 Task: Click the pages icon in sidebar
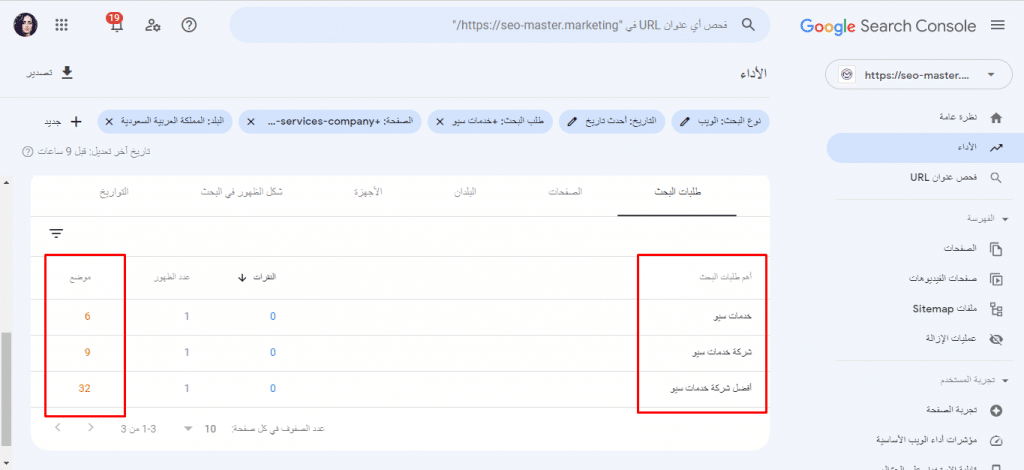click(x=996, y=249)
